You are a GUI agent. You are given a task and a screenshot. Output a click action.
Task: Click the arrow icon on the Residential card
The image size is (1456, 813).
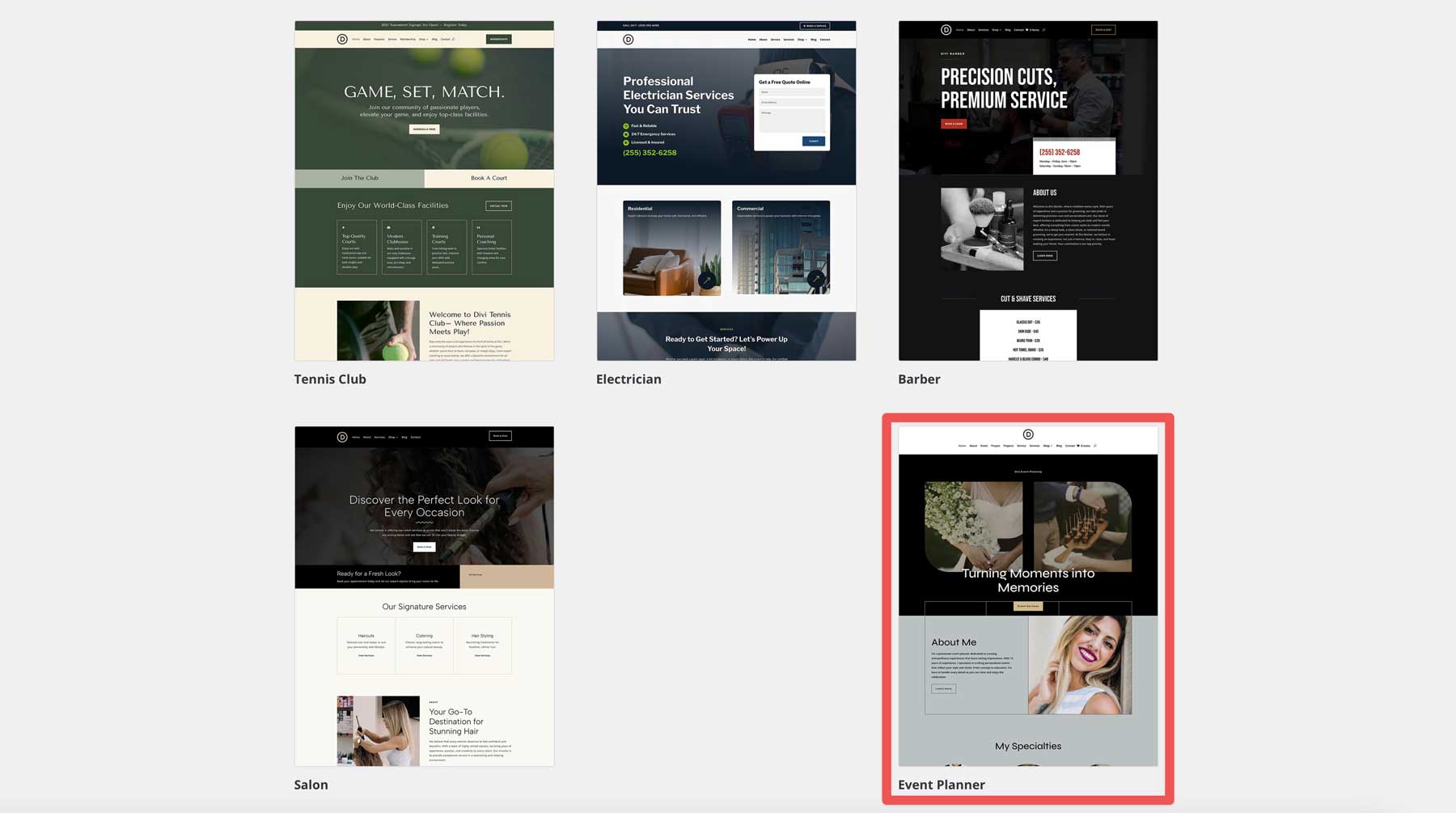click(708, 279)
